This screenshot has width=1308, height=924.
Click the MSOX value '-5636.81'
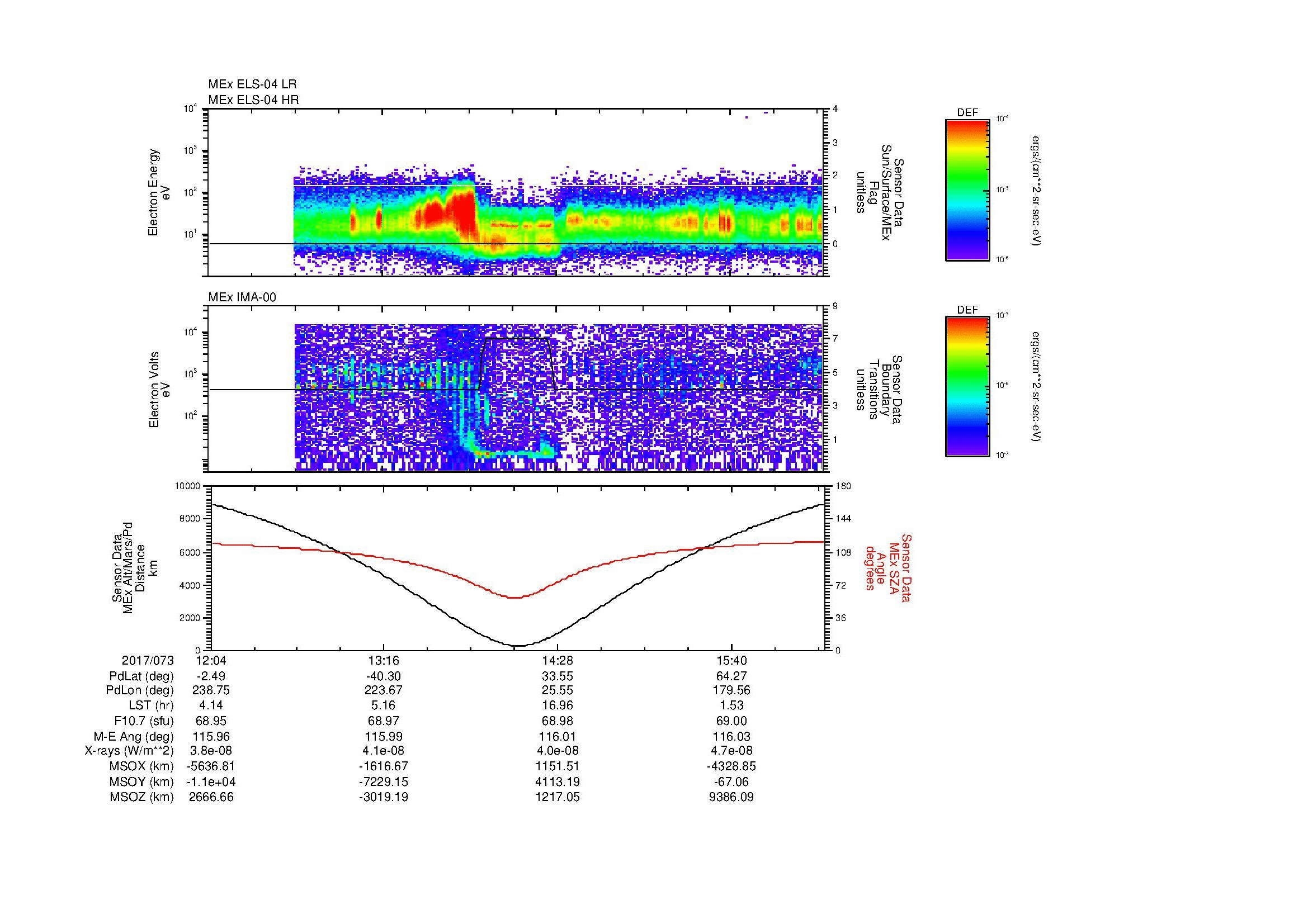(211, 766)
